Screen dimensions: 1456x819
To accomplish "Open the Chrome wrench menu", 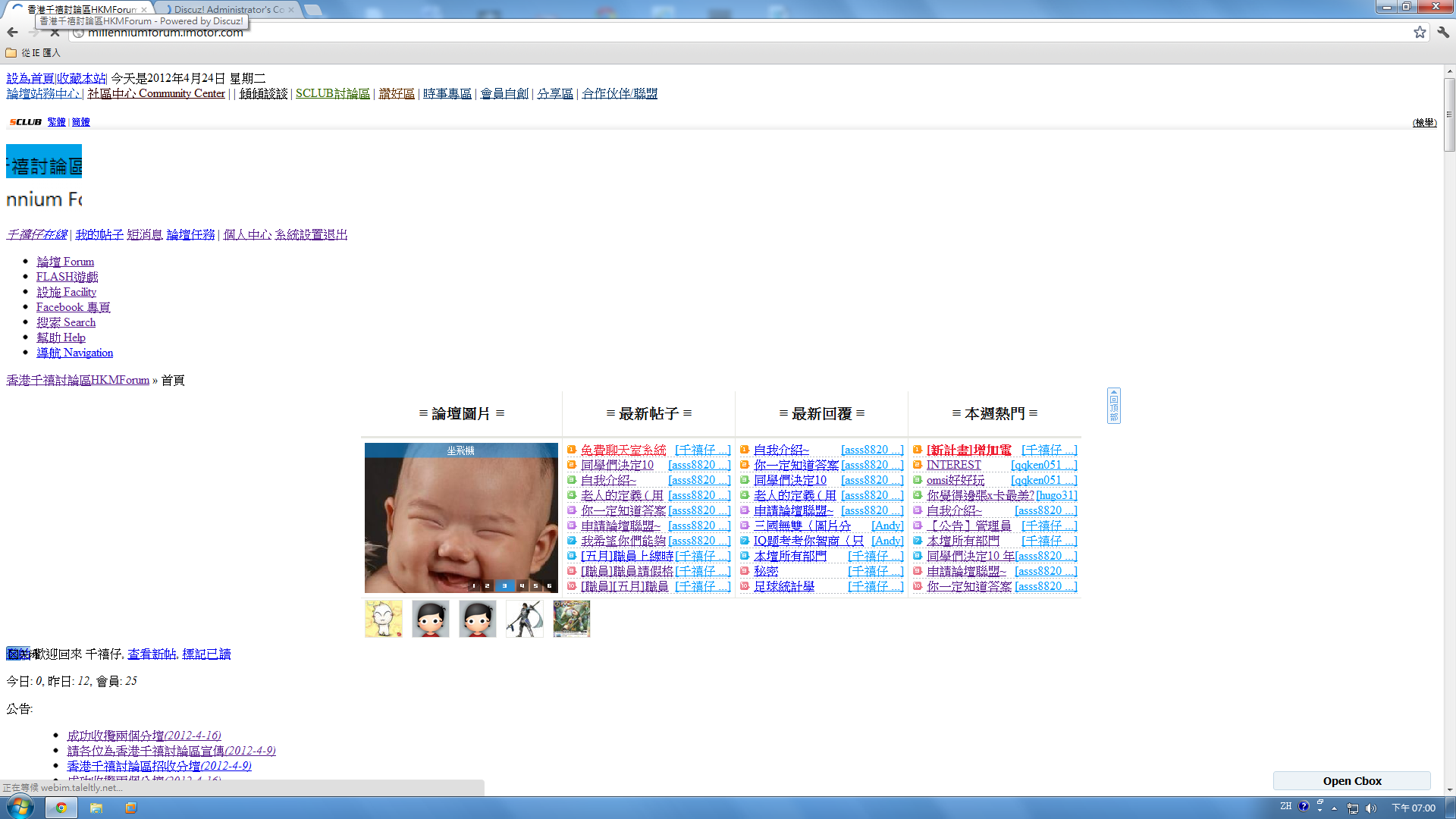I will tap(1443, 32).
